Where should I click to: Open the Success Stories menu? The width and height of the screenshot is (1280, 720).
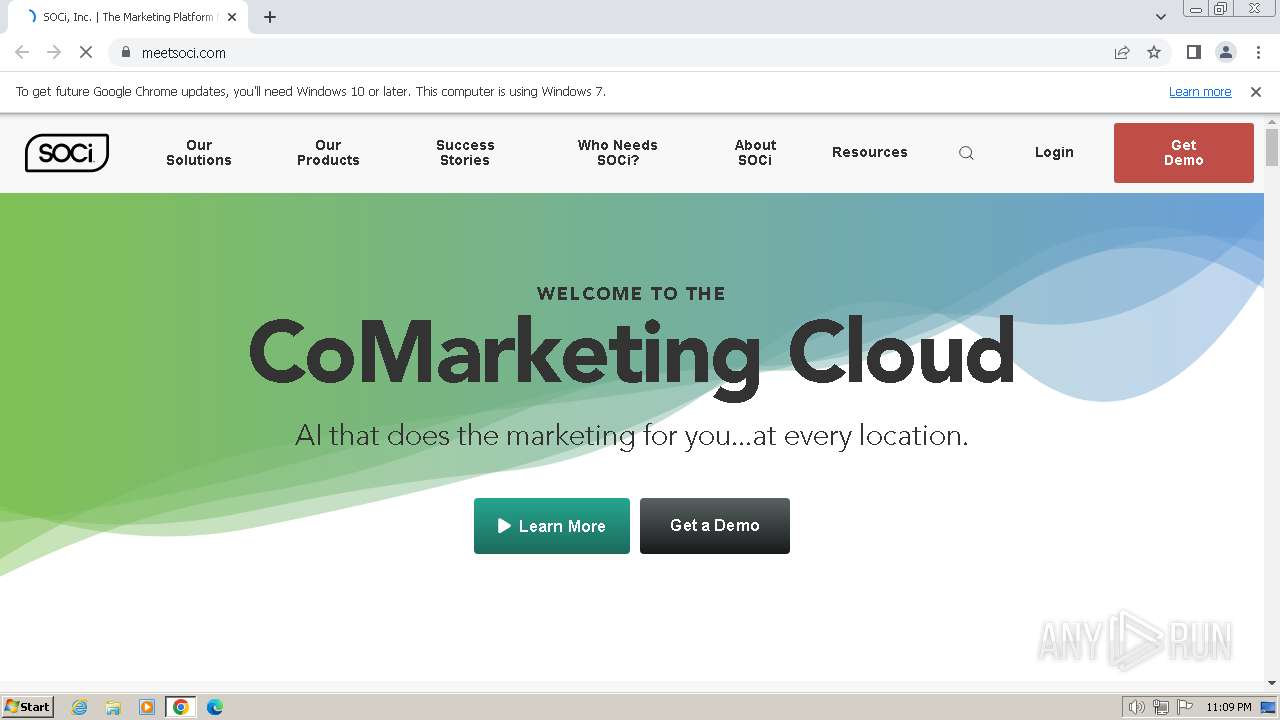point(465,153)
